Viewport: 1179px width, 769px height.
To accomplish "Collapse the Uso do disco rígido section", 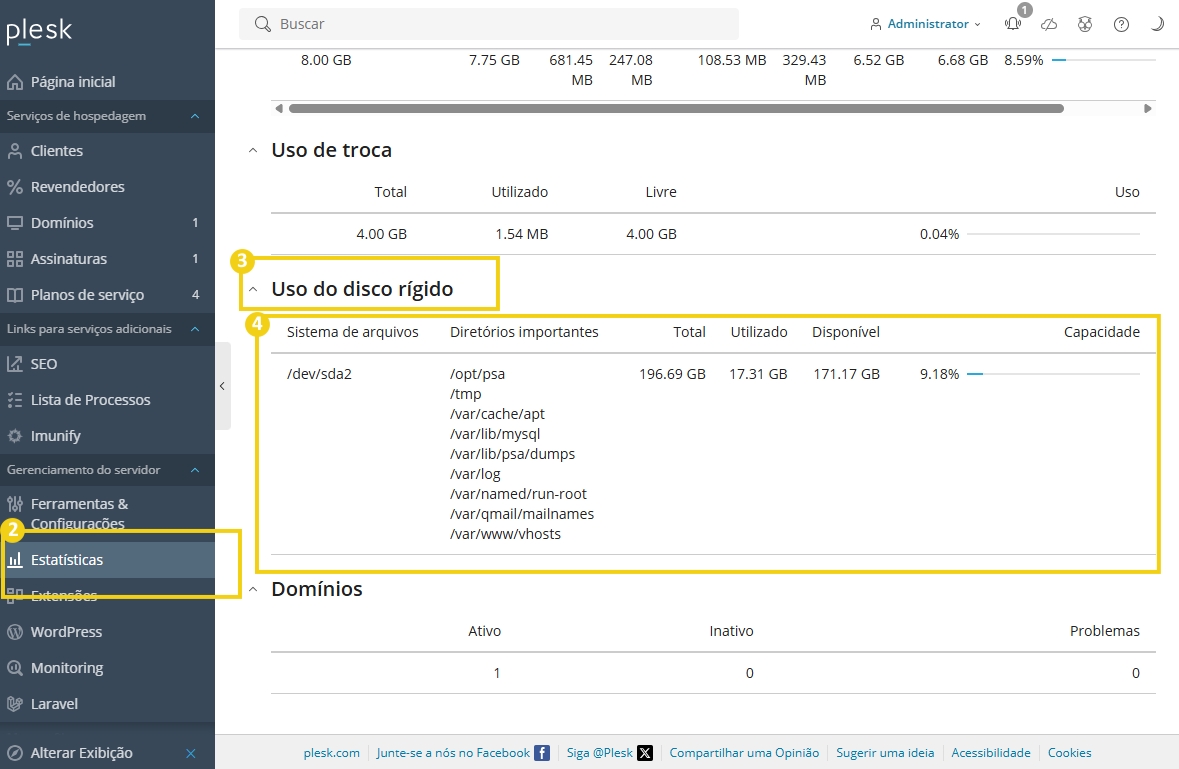I will click(253, 290).
